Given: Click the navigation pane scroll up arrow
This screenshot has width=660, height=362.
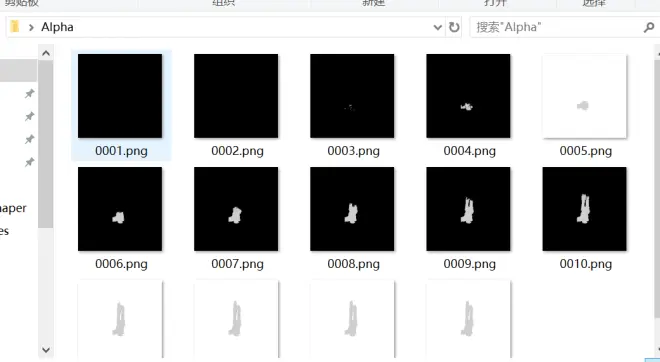Looking at the screenshot, I should [x=46, y=53].
